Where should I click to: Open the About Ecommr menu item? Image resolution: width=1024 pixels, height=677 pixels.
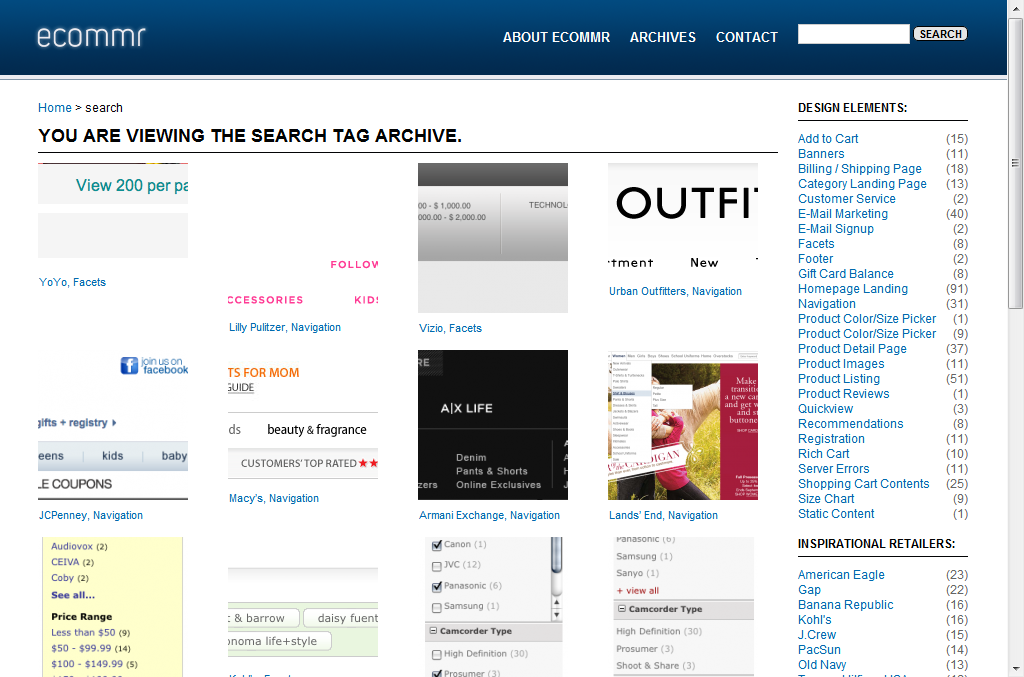coord(556,37)
